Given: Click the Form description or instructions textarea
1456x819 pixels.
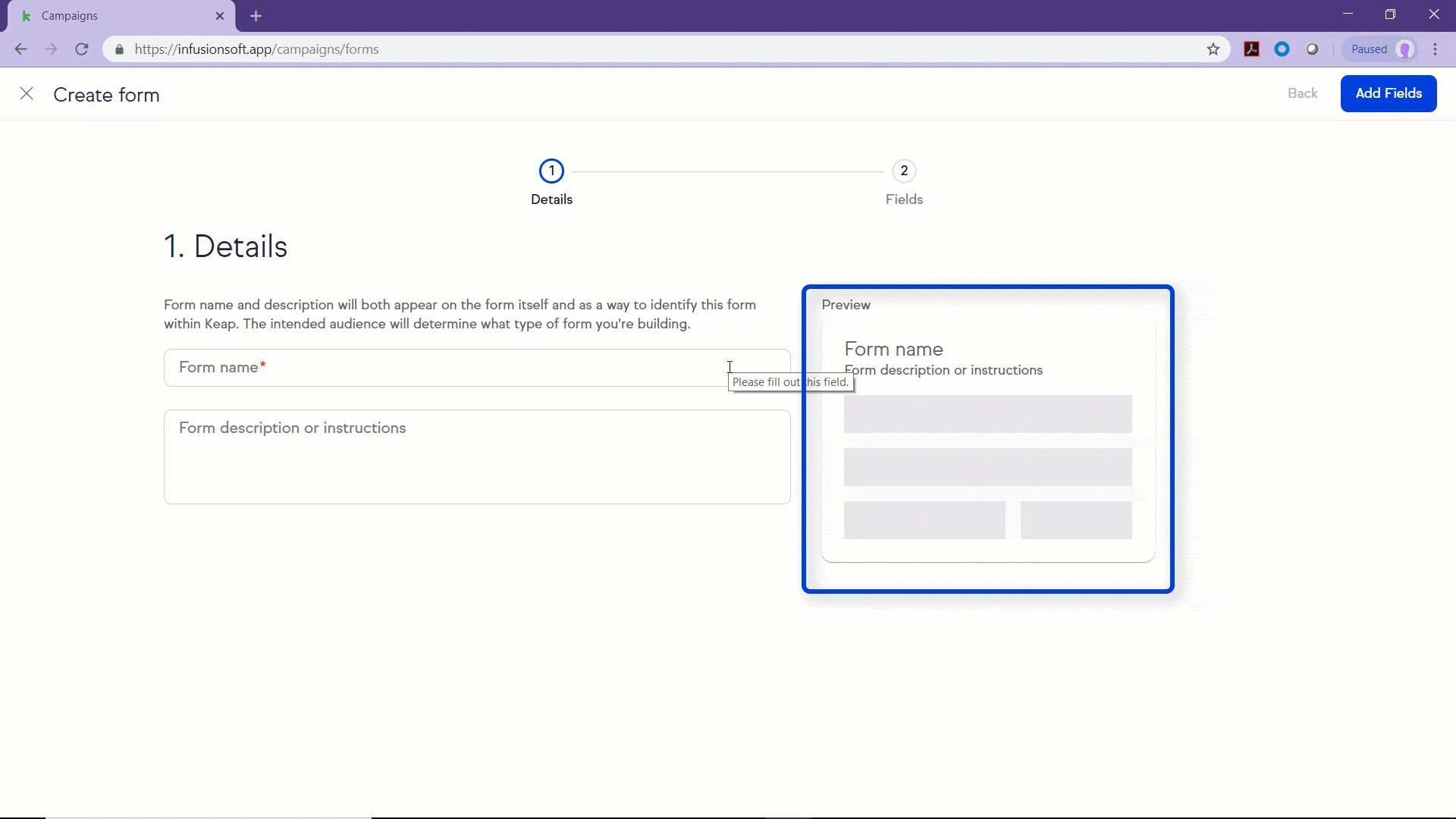Looking at the screenshot, I should coord(477,457).
